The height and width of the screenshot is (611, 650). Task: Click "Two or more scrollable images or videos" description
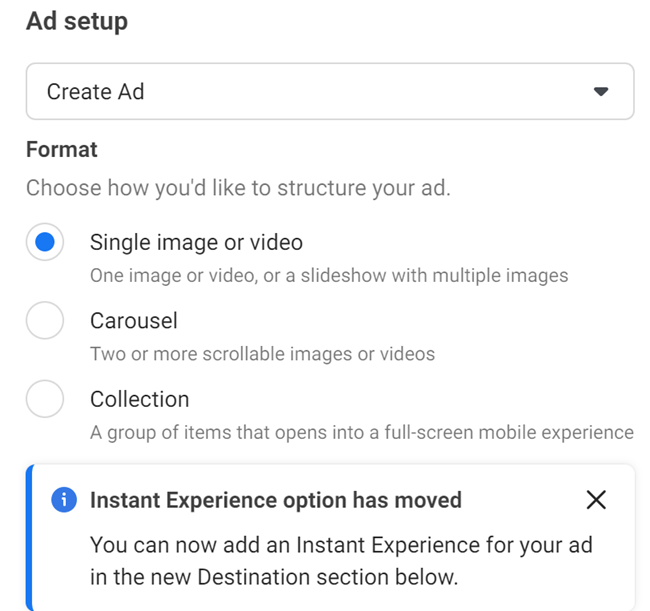262,353
